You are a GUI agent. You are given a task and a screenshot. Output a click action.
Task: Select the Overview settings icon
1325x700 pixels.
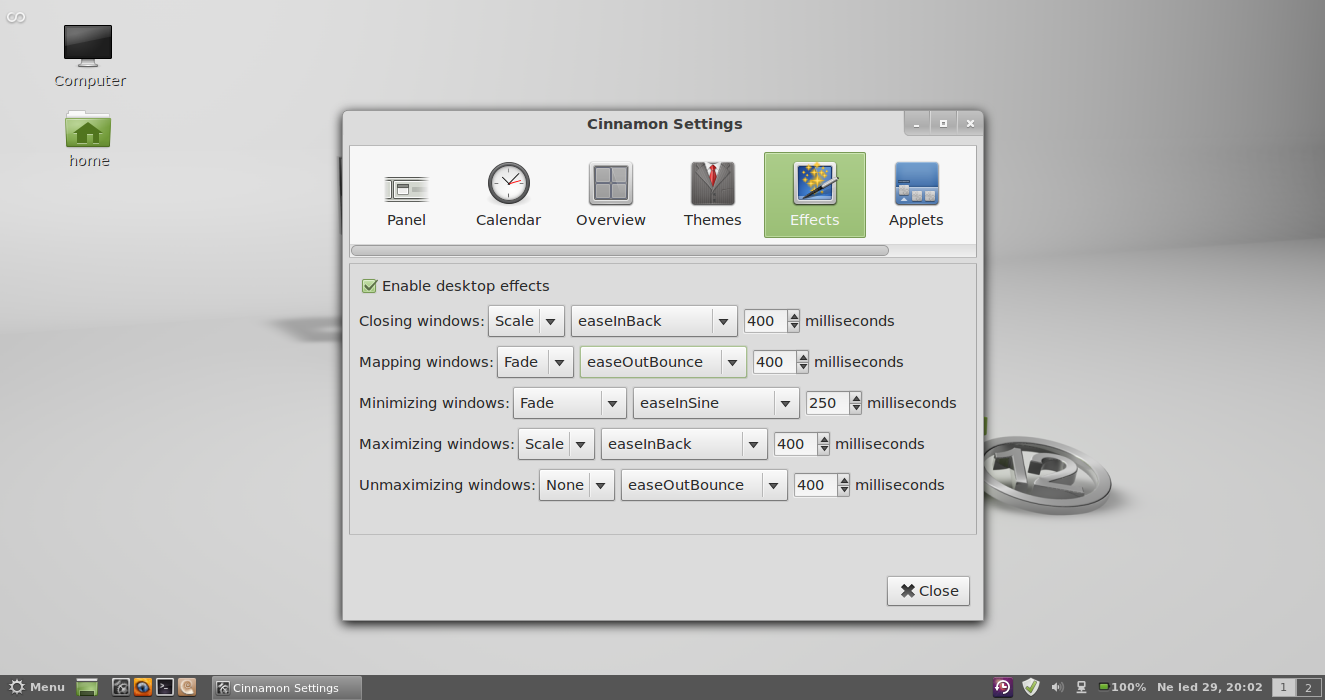tap(610, 195)
